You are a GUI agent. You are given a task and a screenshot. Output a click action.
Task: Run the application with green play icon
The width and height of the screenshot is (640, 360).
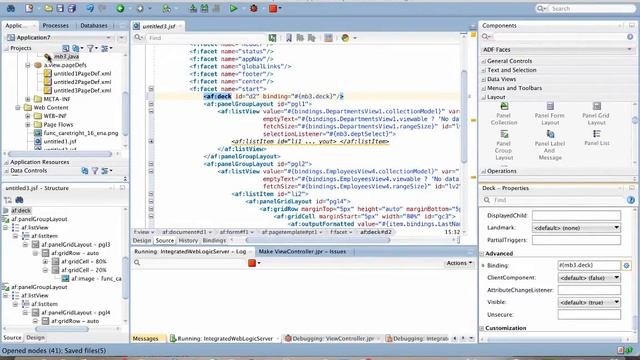coord(233,8)
